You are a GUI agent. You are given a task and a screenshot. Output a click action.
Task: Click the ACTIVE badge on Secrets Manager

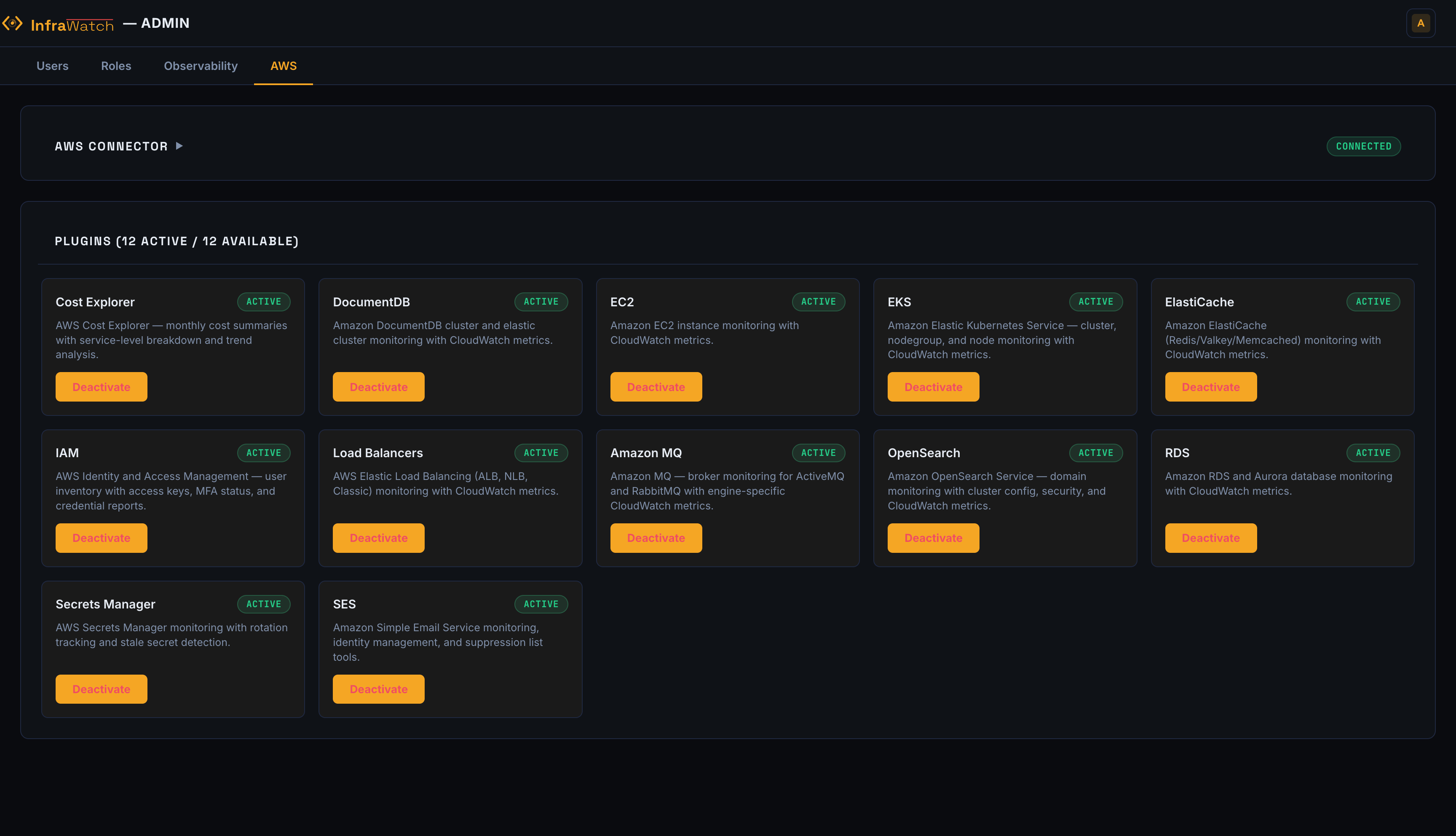pos(263,603)
